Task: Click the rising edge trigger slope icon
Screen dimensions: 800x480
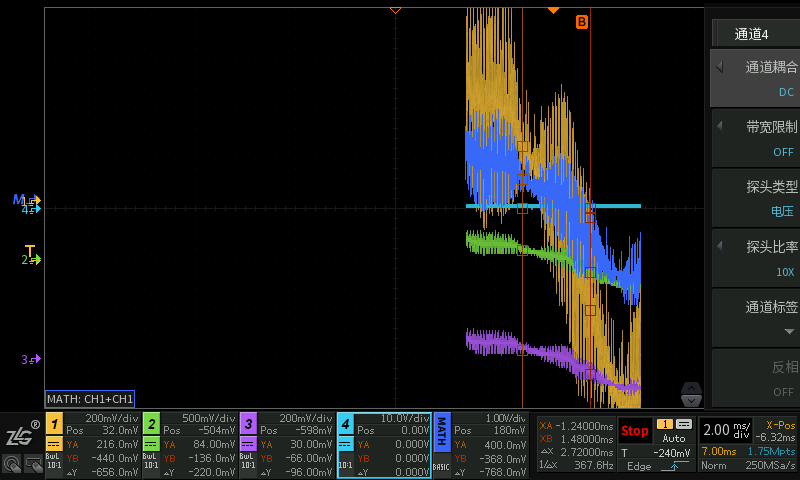Action: tap(674, 466)
